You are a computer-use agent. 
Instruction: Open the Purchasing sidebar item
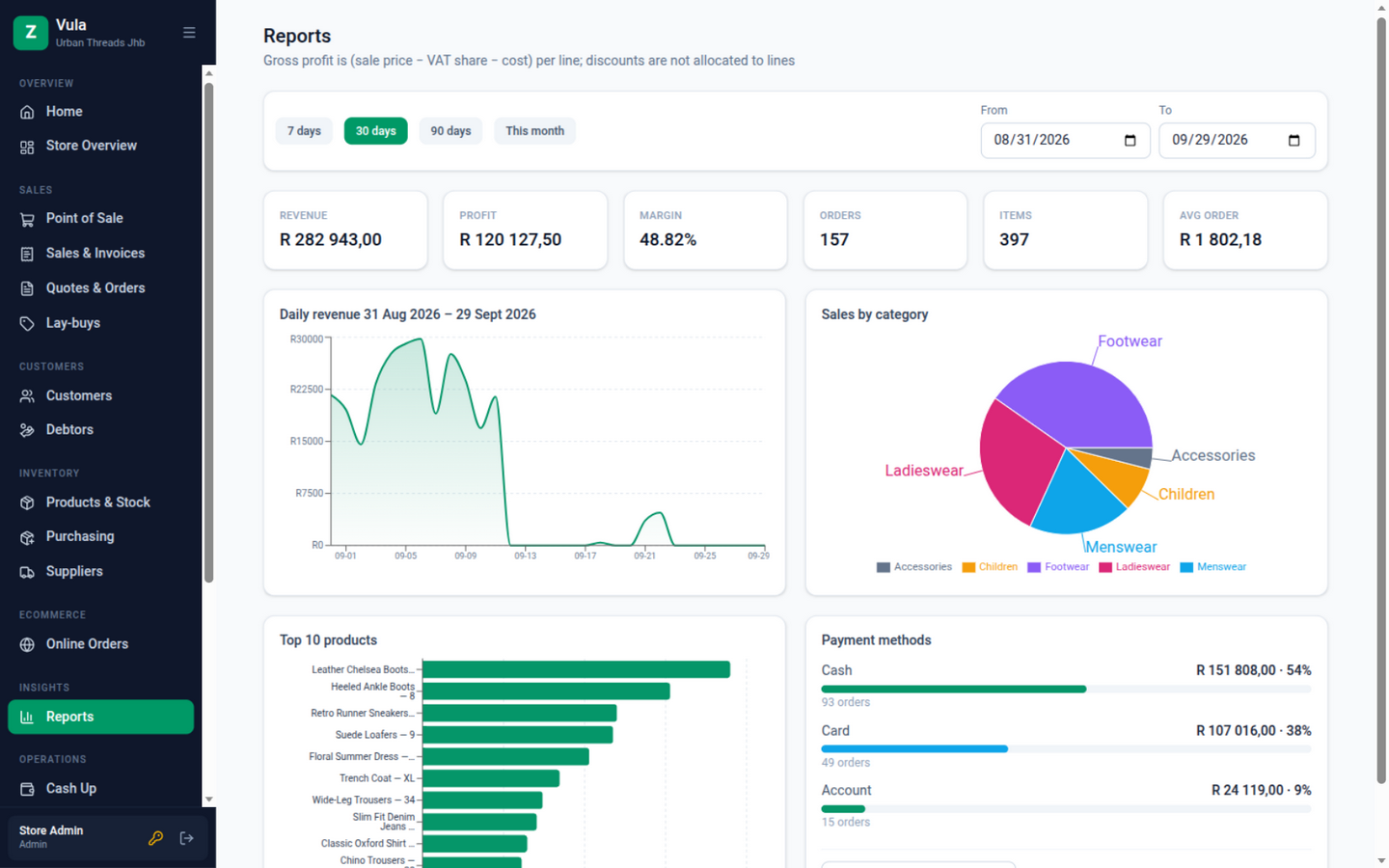click(x=100, y=537)
